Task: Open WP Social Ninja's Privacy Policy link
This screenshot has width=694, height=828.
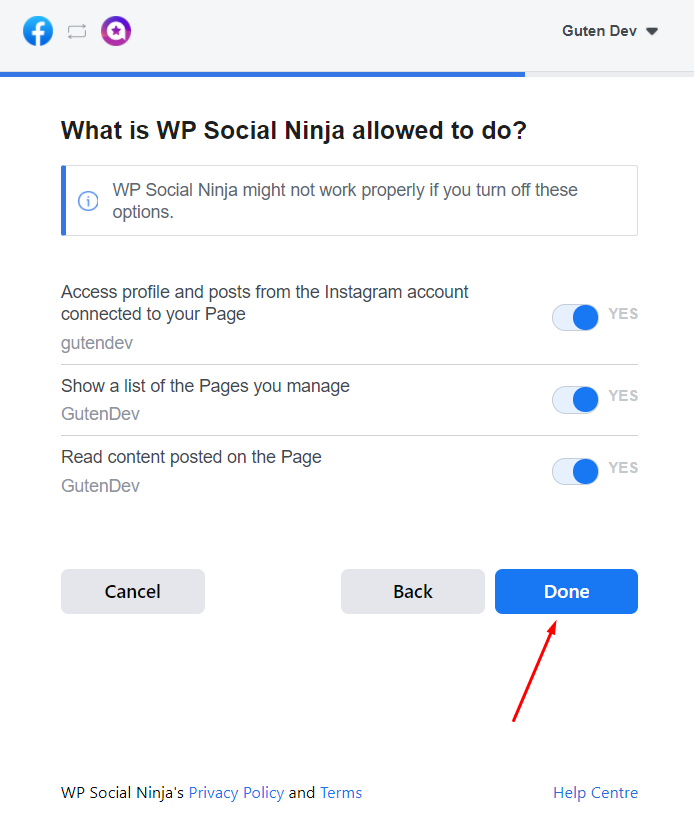Action: pyautogui.click(x=236, y=793)
